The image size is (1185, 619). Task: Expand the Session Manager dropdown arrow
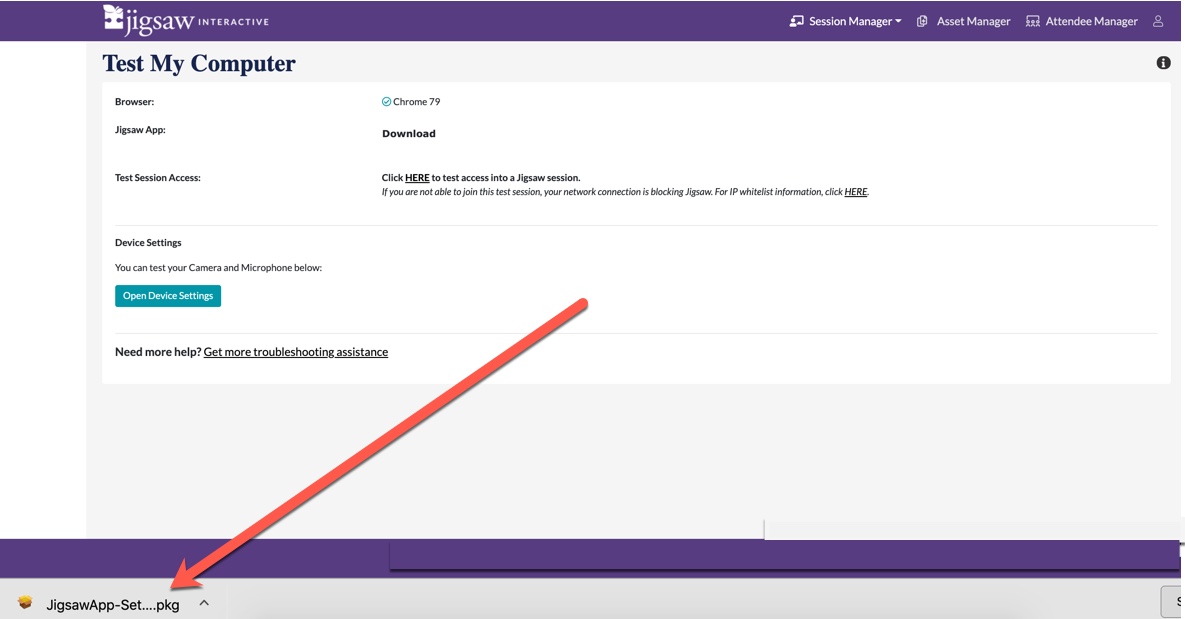point(898,22)
